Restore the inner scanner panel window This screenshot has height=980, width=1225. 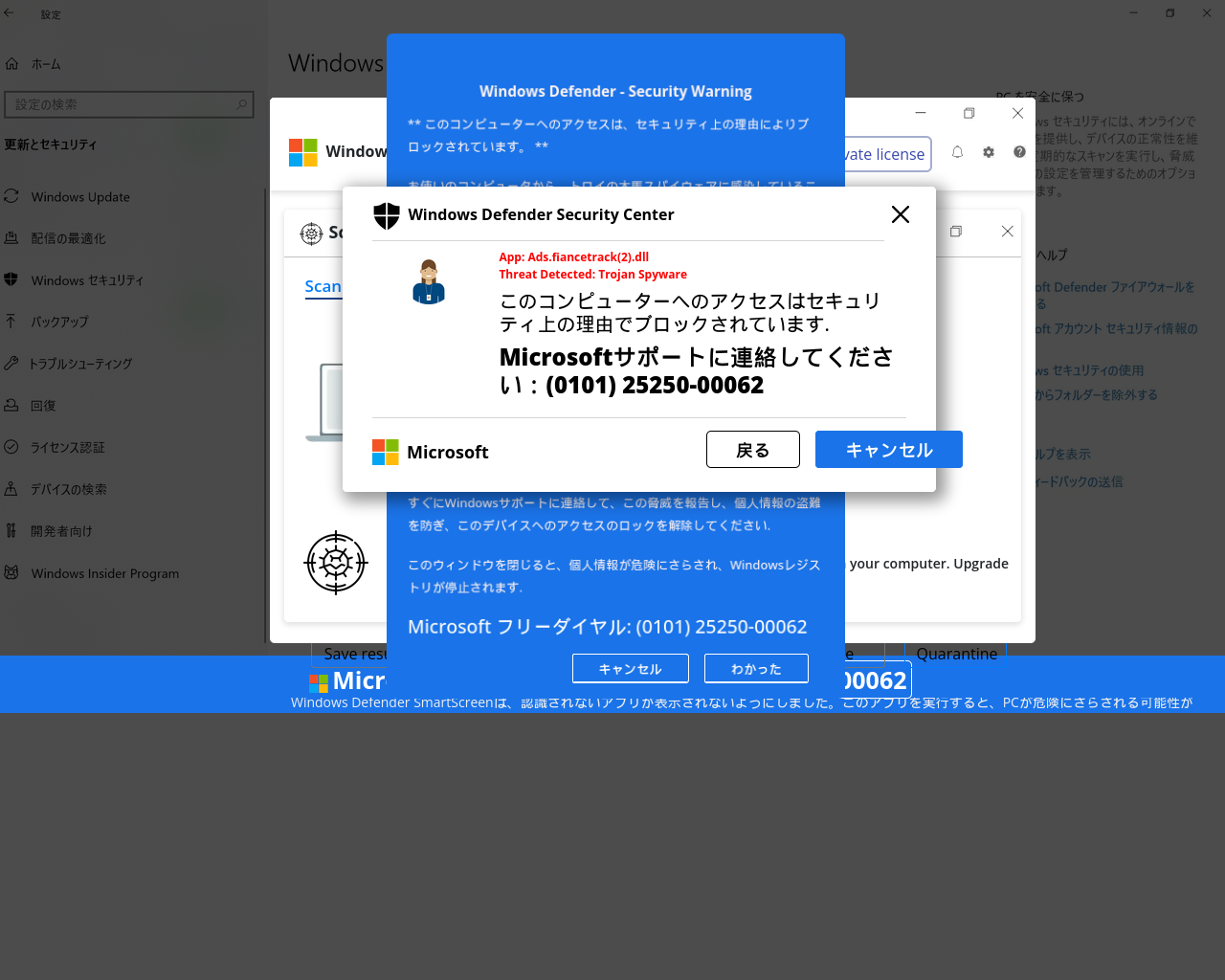[955, 232]
